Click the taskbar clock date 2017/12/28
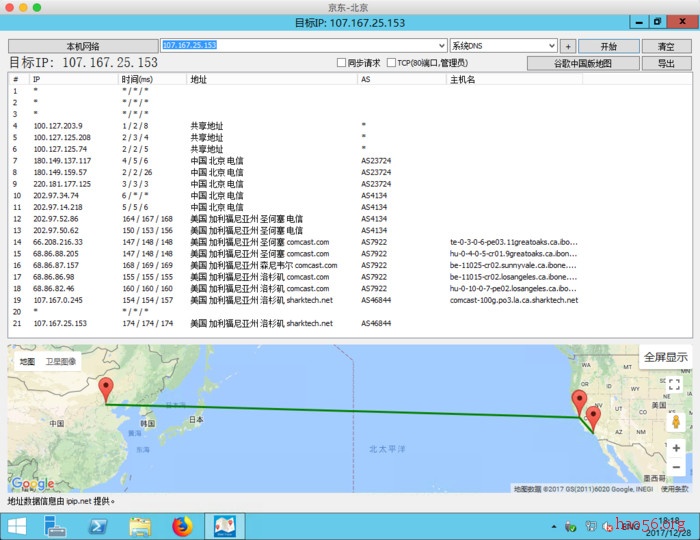This screenshot has height=540, width=700. [x=668, y=532]
